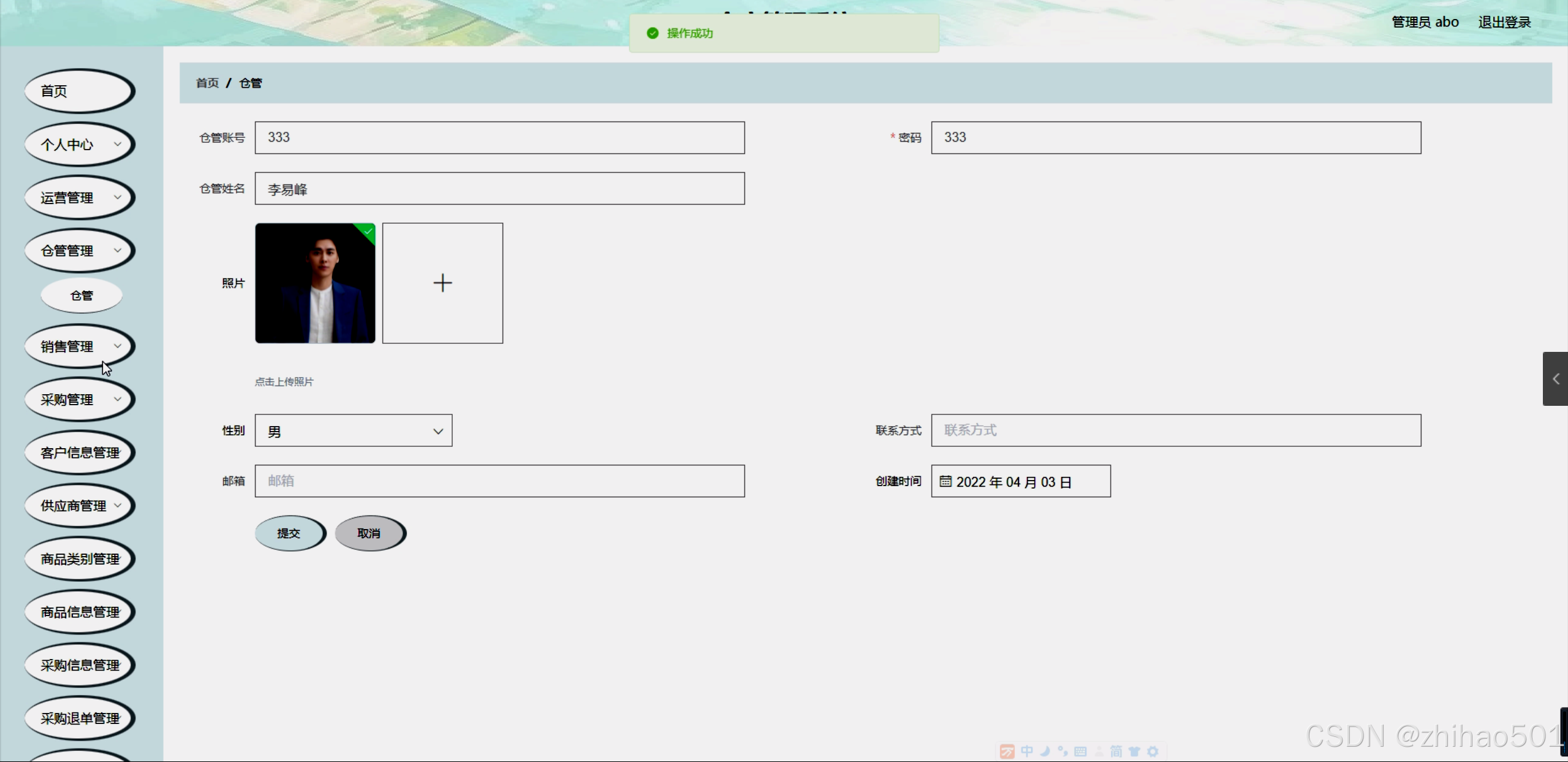The width and height of the screenshot is (1568, 762).
Task: Click the gear icon in IME toolbar
Action: [x=1153, y=751]
